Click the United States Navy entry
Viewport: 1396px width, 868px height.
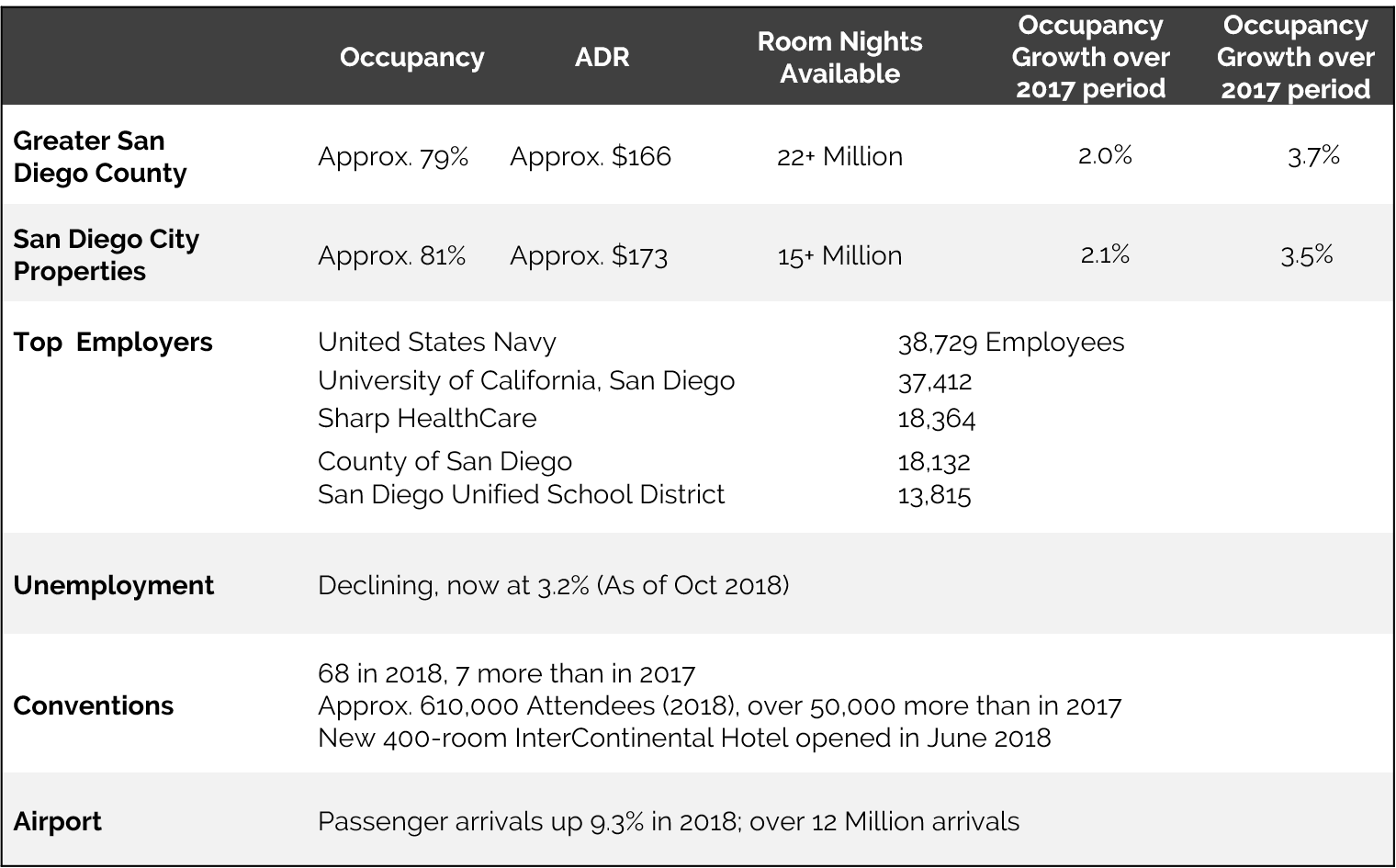(437, 343)
